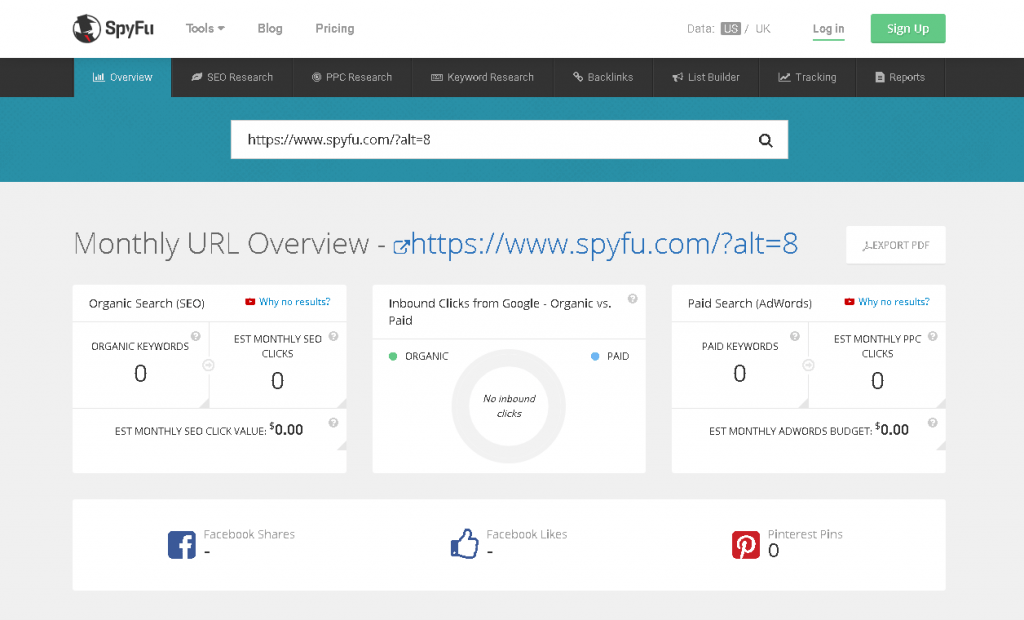Open the Tools dropdown menu
Viewport: 1024px width, 620px height.
205,29
